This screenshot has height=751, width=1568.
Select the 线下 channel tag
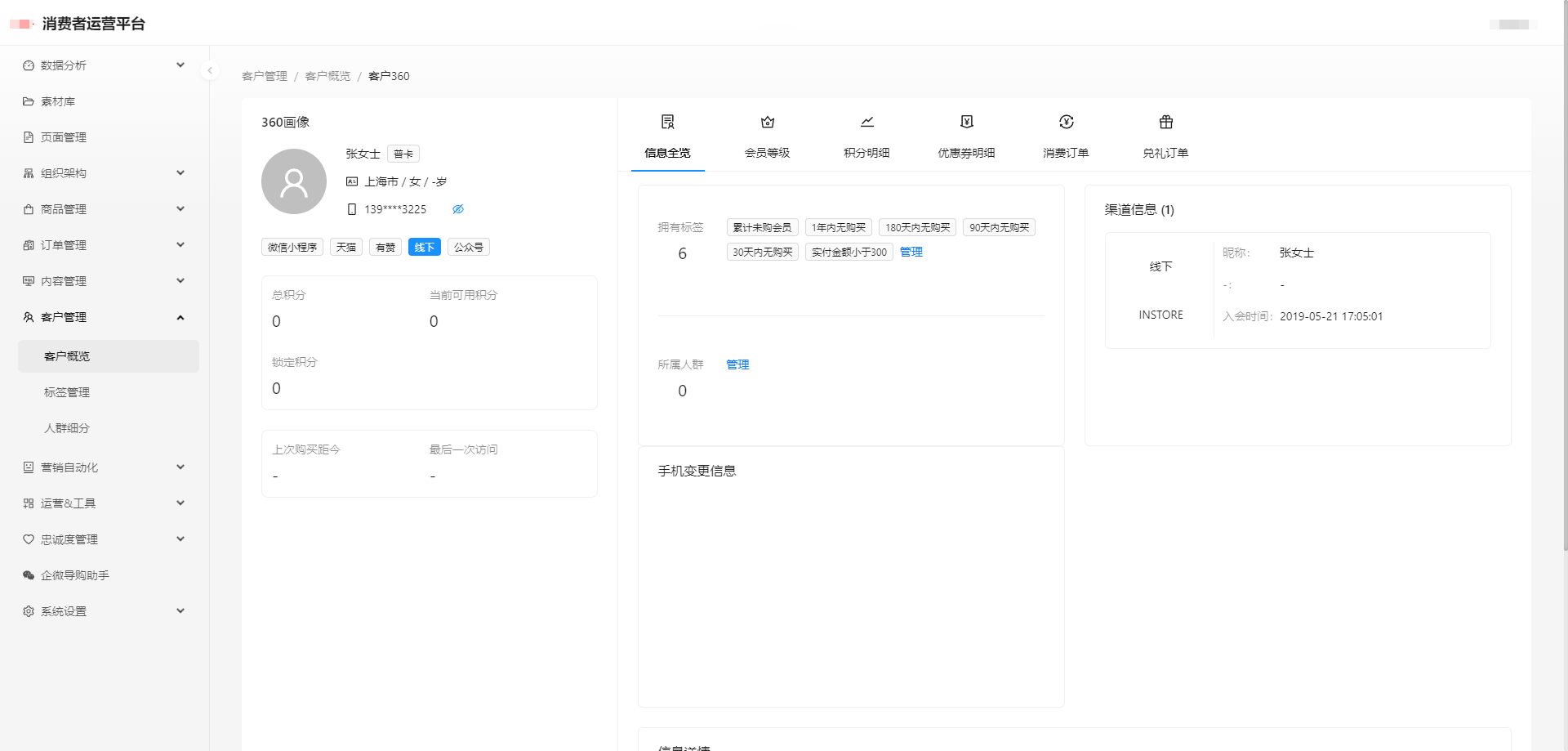coord(425,247)
